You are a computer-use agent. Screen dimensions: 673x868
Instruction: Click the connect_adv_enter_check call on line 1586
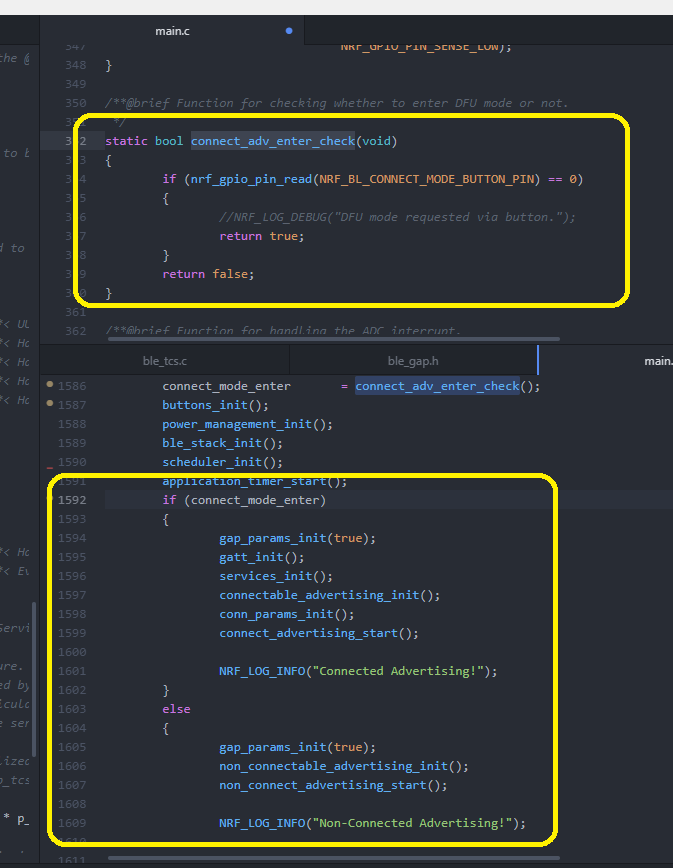click(437, 386)
